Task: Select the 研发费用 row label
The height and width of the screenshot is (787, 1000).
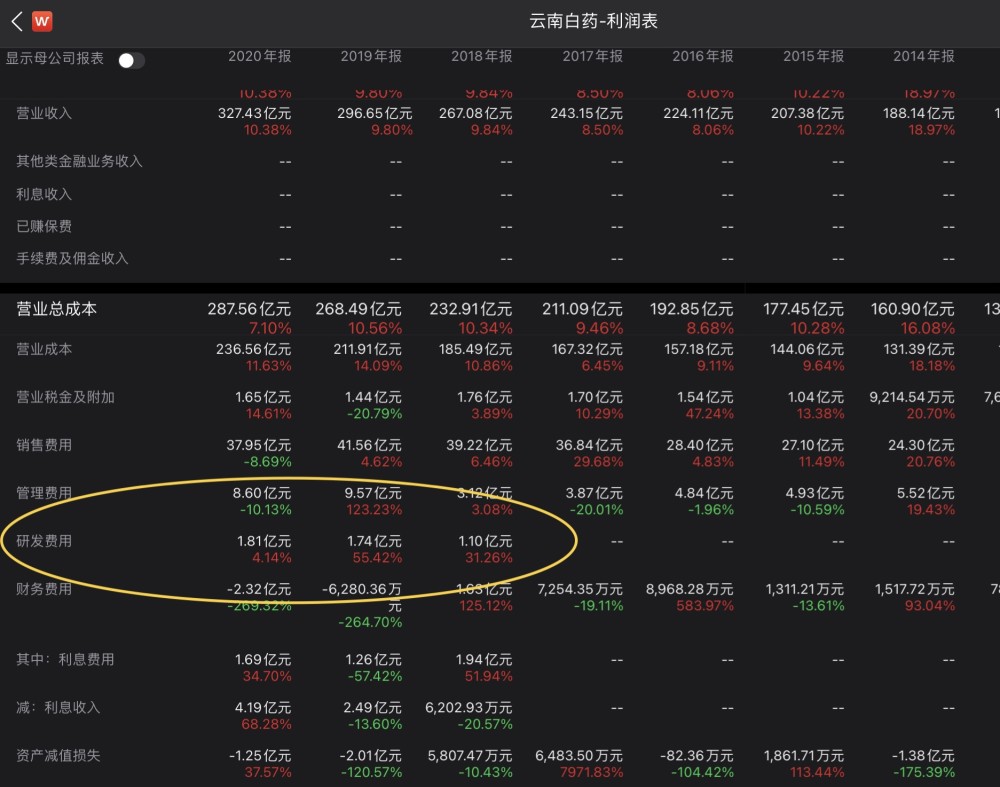Action: pyautogui.click(x=44, y=541)
